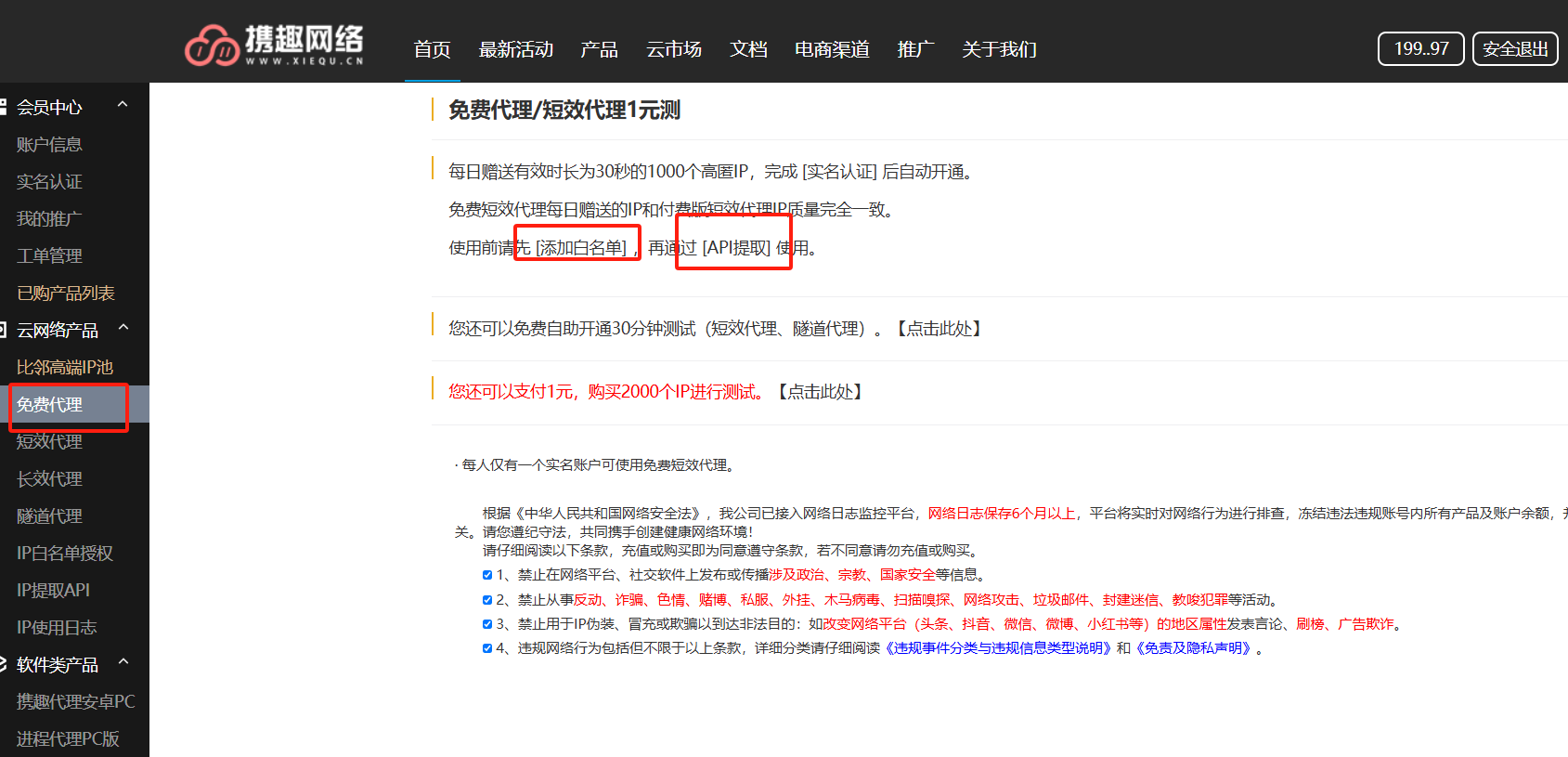Collapse the 会员中心 section arrow

pyautogui.click(x=123, y=105)
